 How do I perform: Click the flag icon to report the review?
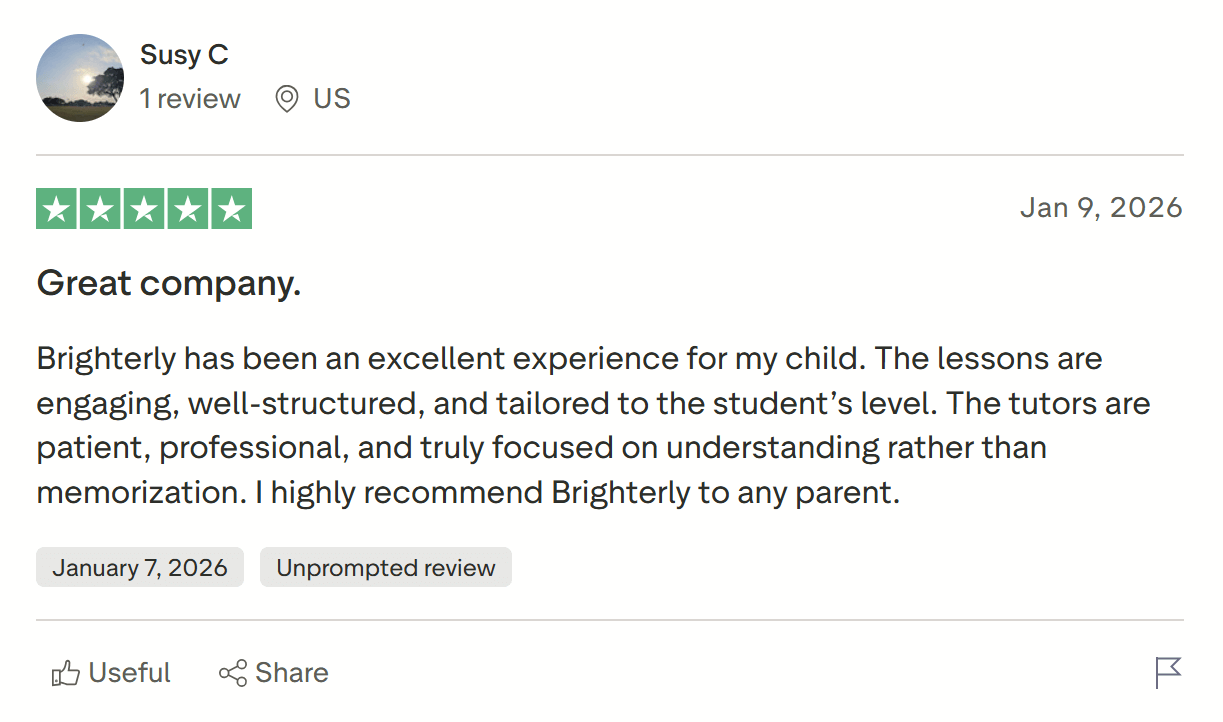pyautogui.click(x=1167, y=672)
